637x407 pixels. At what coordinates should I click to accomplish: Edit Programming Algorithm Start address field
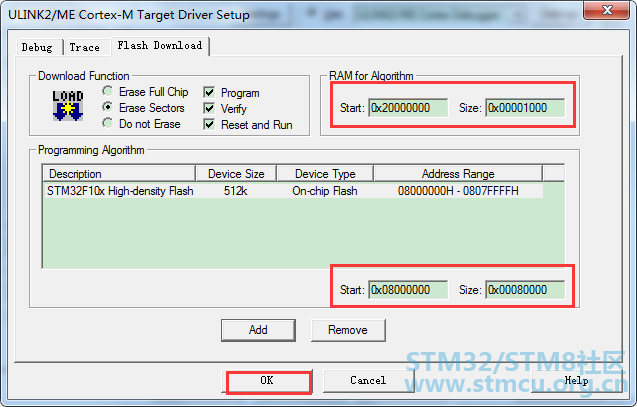click(x=408, y=290)
